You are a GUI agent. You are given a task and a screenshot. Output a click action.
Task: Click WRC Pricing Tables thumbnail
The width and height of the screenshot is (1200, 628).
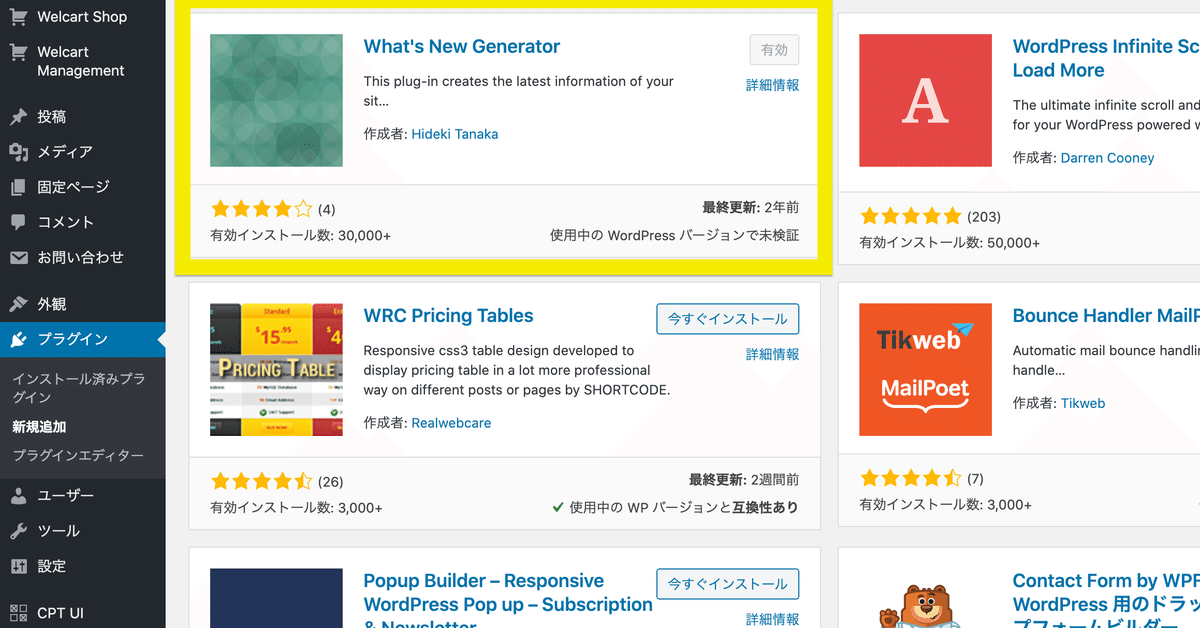point(276,370)
